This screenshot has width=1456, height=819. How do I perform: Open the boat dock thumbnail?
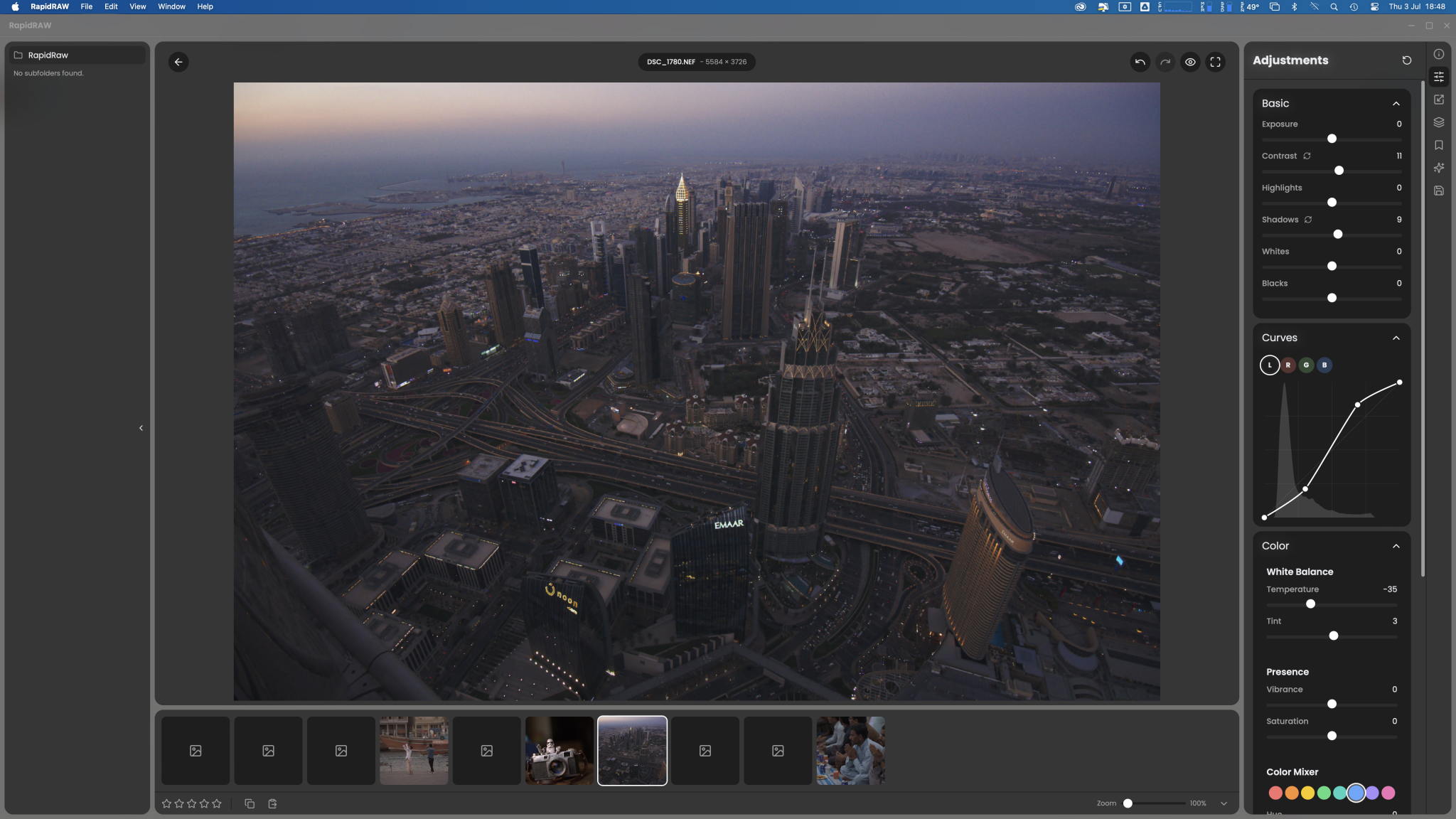[414, 751]
